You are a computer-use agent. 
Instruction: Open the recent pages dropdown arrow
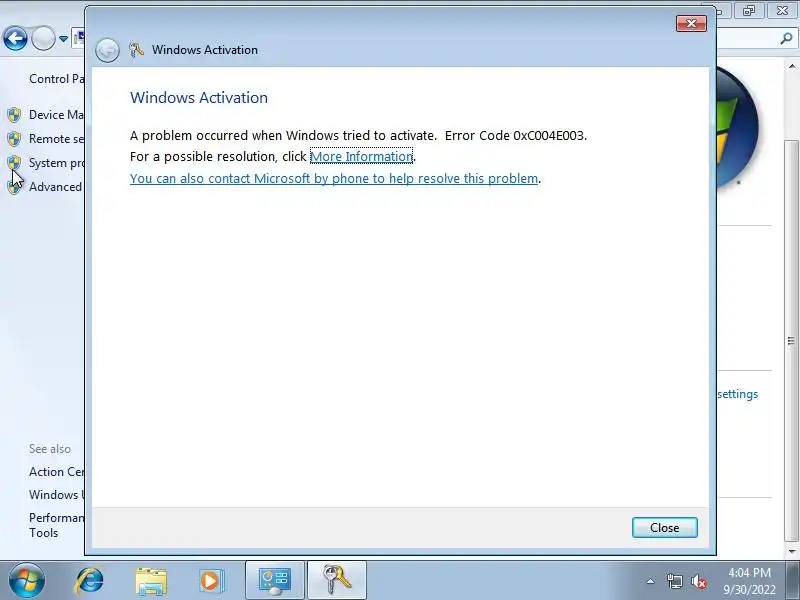pyautogui.click(x=63, y=39)
